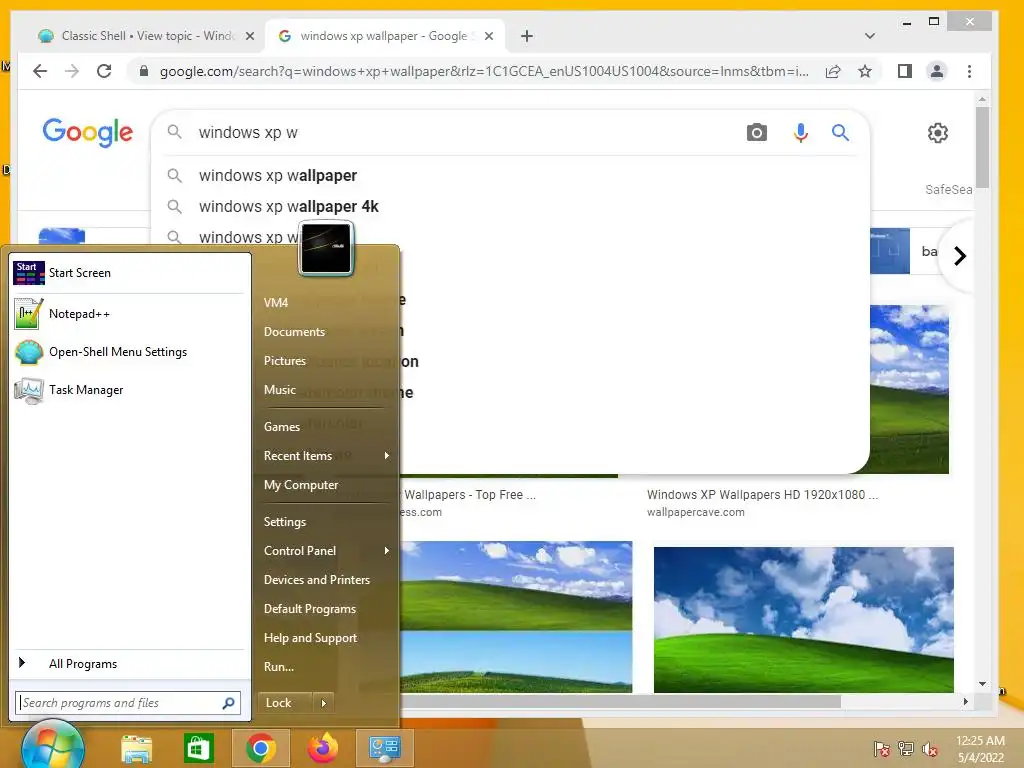Click the Google search text field

pos(464,133)
